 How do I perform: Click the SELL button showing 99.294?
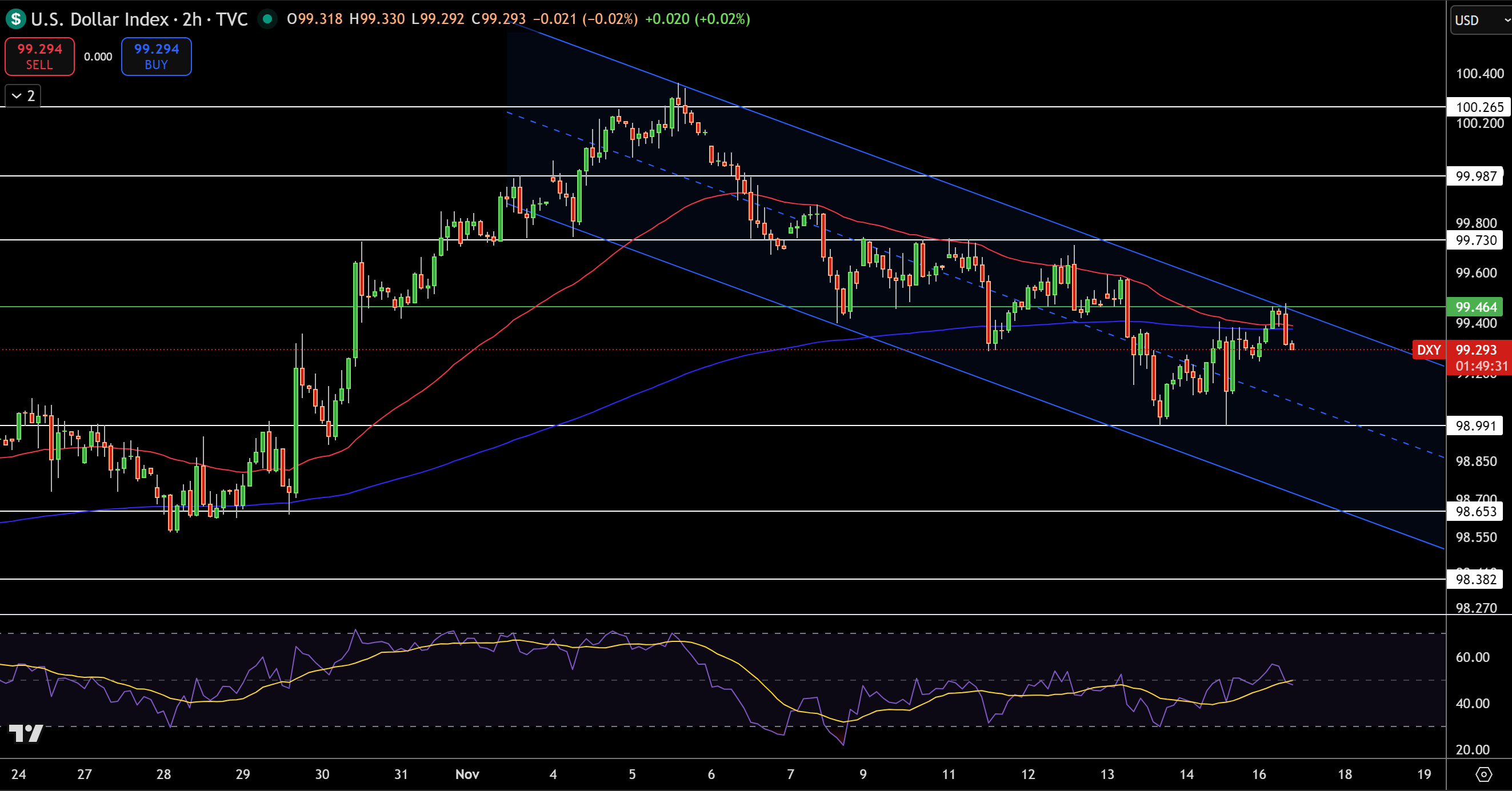[x=39, y=57]
